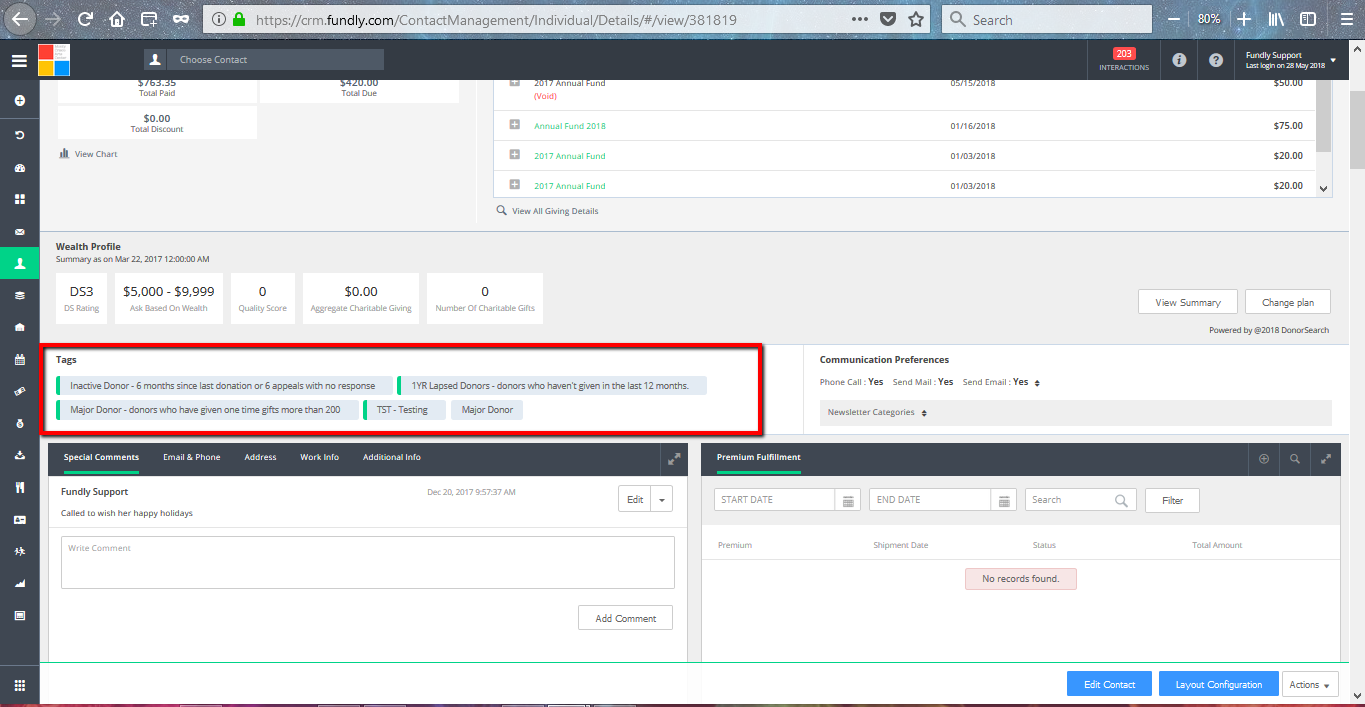The width and height of the screenshot is (1365, 707).
Task: Open the View All Giving Details link
Action: [555, 211]
